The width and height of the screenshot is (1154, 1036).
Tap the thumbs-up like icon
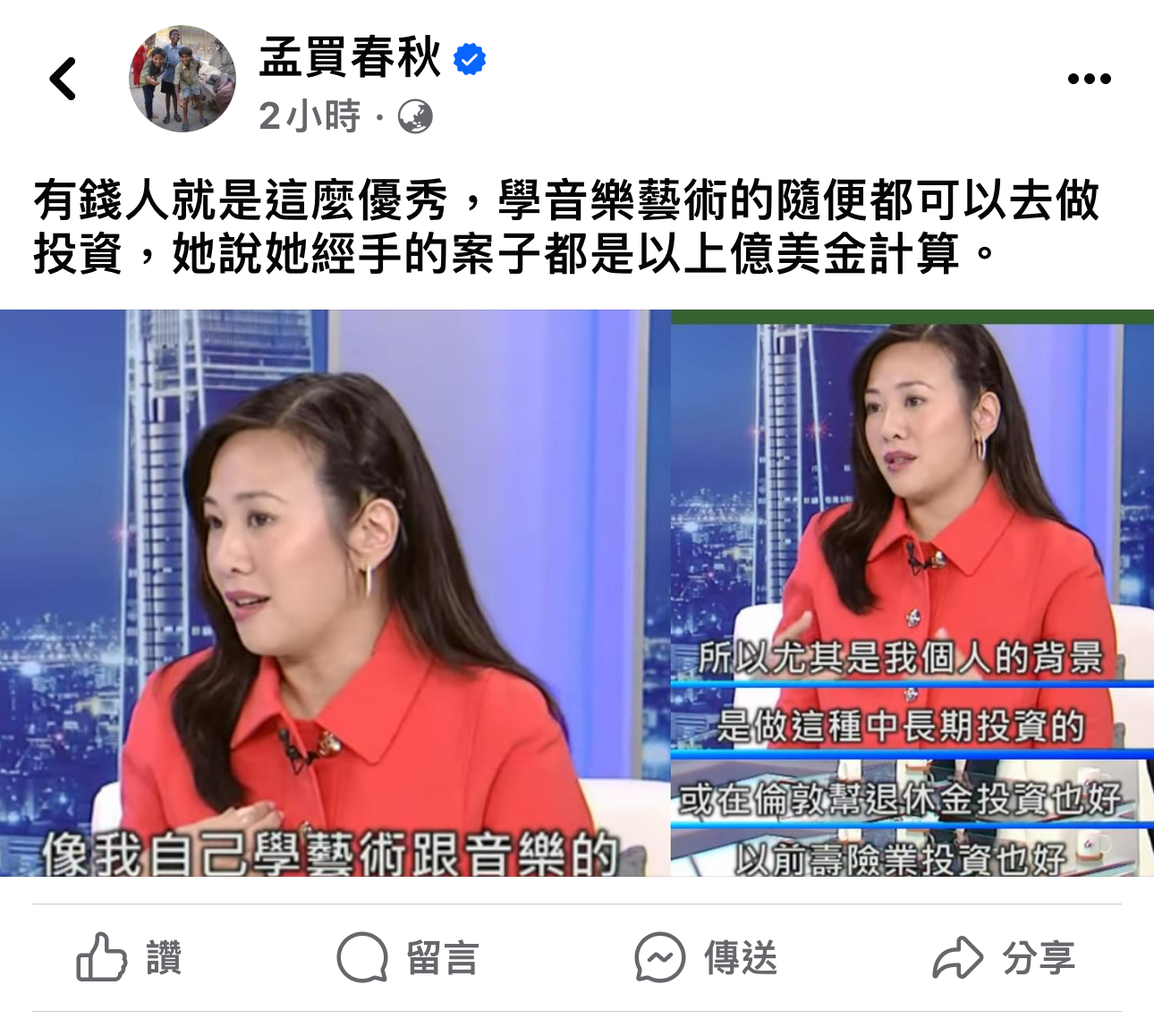click(101, 957)
